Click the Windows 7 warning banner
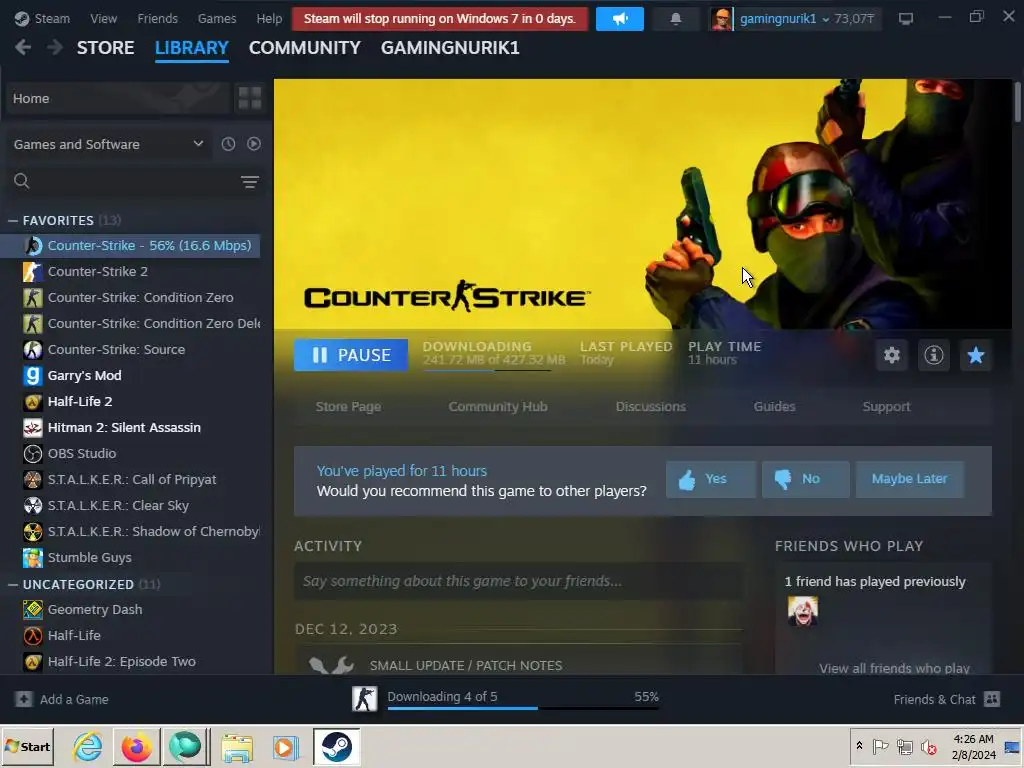1024x768 pixels. [440, 19]
